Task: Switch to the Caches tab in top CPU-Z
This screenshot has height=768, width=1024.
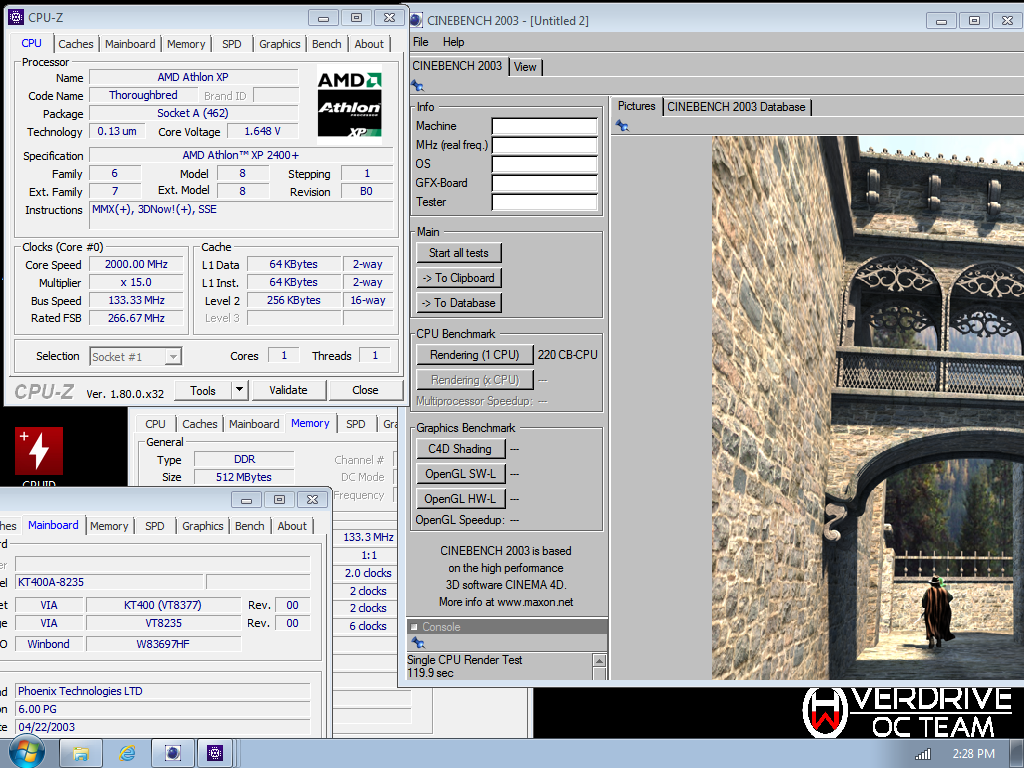Action: pos(76,44)
